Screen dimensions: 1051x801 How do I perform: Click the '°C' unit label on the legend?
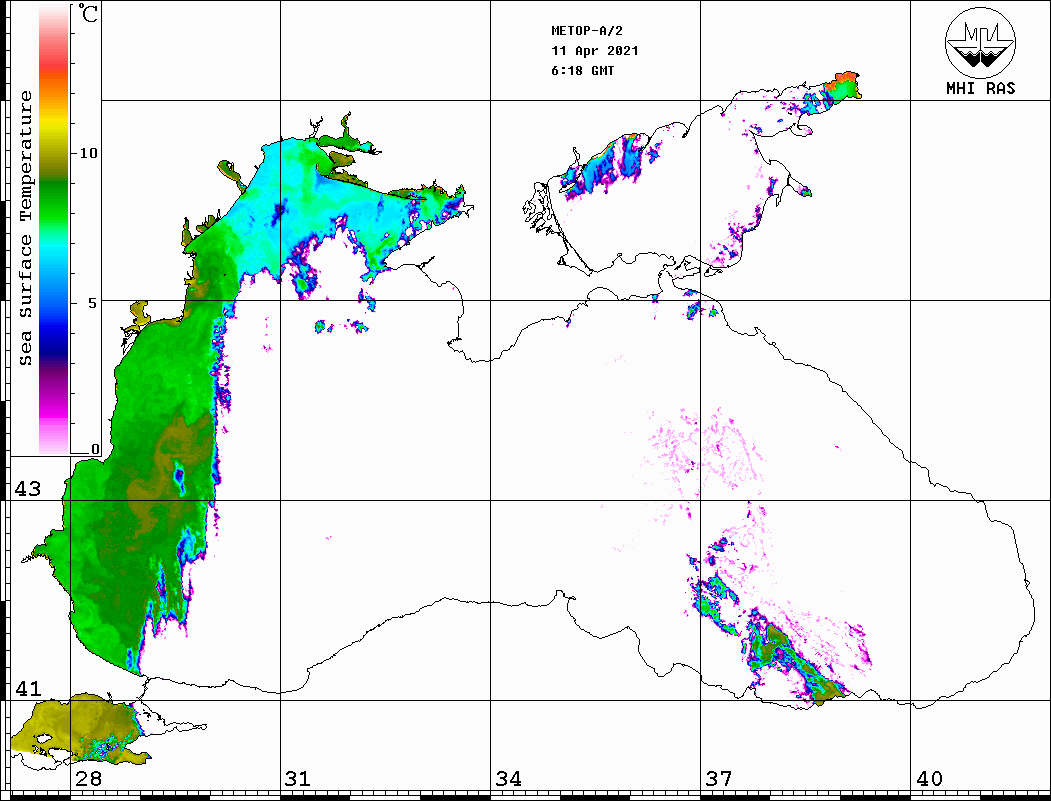(x=88, y=13)
